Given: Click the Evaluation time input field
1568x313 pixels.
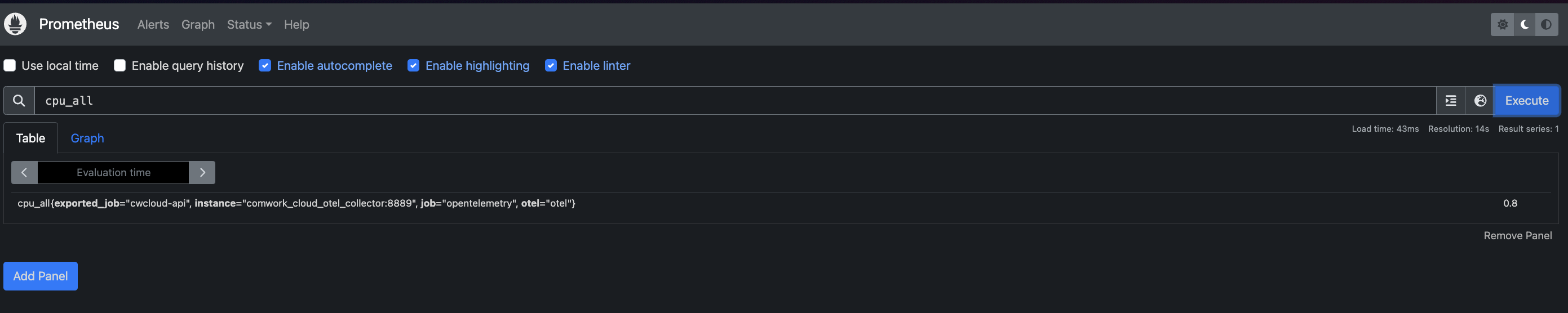Looking at the screenshot, I should pos(113,173).
